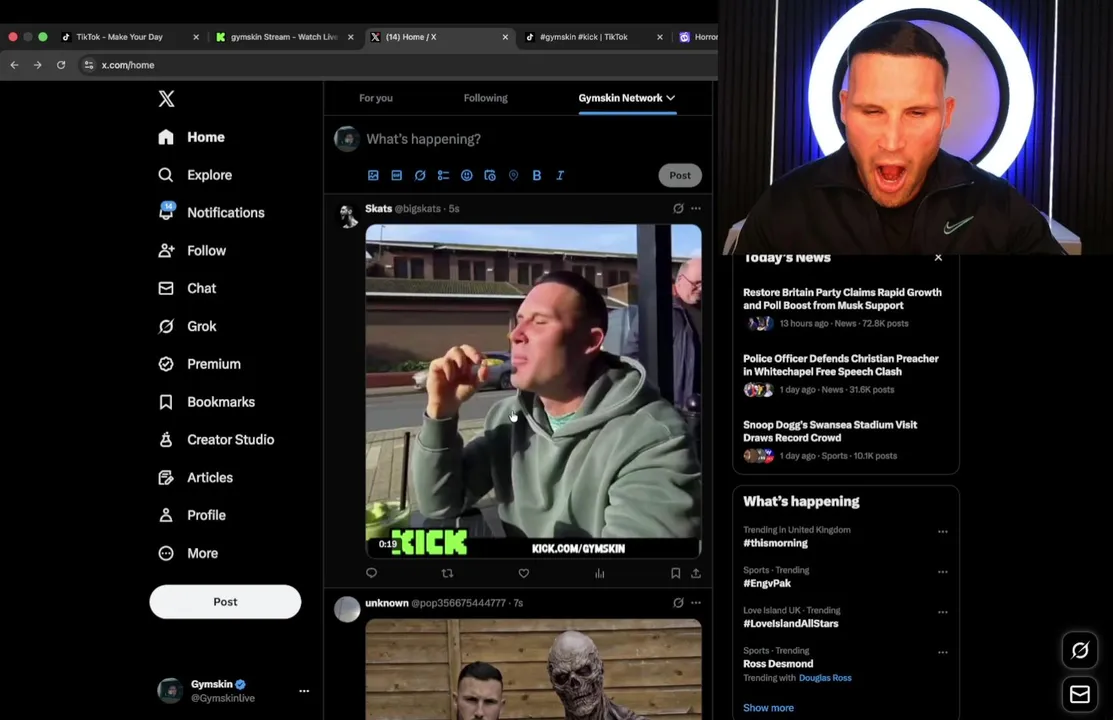The width and height of the screenshot is (1113, 720).
Task: Open Chat from the sidebar
Action: point(187,288)
